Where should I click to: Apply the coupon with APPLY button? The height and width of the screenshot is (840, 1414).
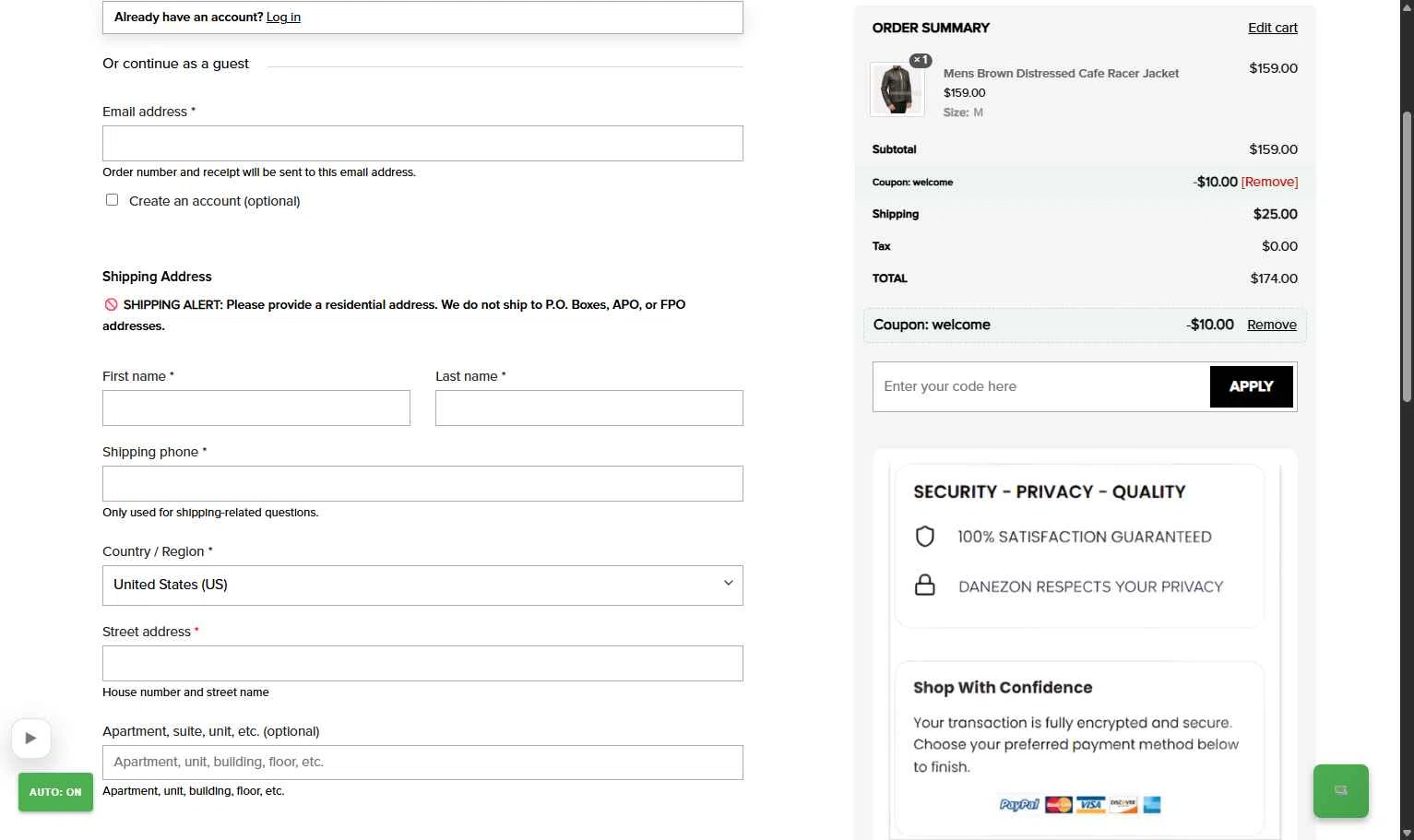1251,386
